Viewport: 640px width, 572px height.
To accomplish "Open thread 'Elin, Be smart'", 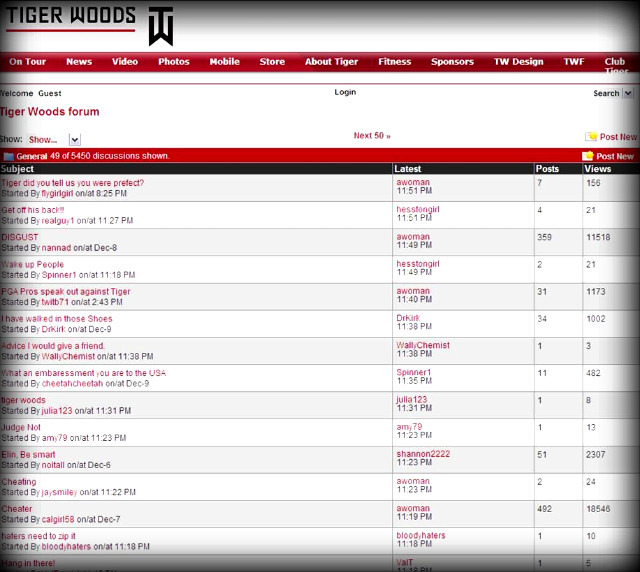I will coord(28,454).
